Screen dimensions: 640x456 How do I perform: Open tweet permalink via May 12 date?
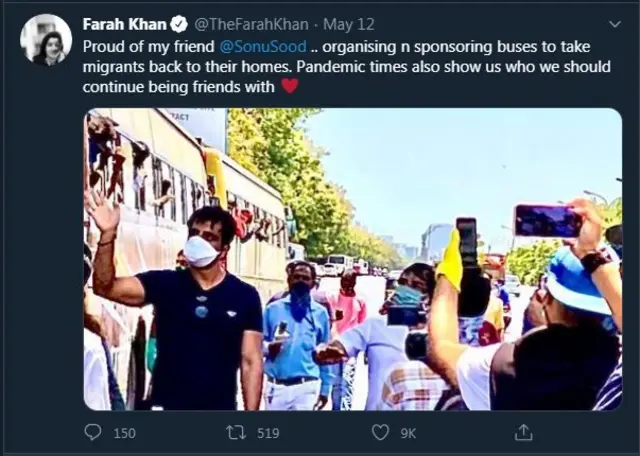pos(333,24)
